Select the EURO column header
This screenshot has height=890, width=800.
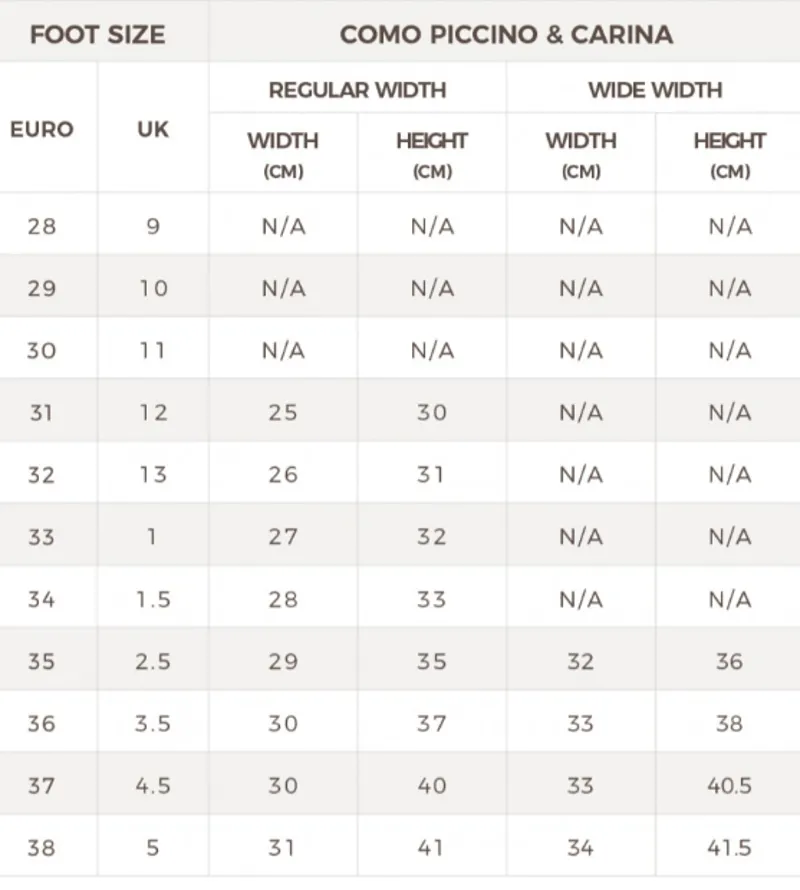(x=42, y=129)
